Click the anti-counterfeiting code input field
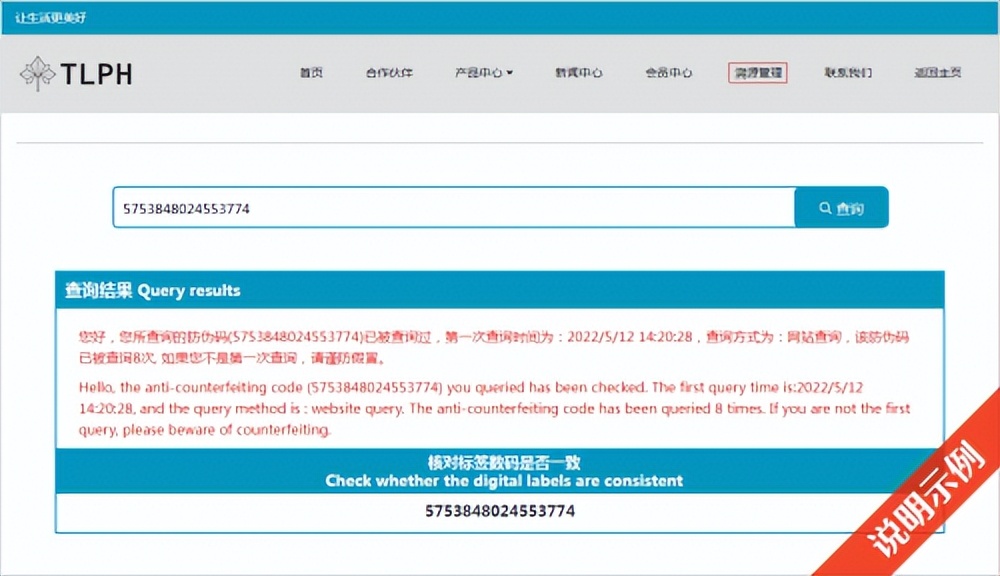 tap(450, 207)
